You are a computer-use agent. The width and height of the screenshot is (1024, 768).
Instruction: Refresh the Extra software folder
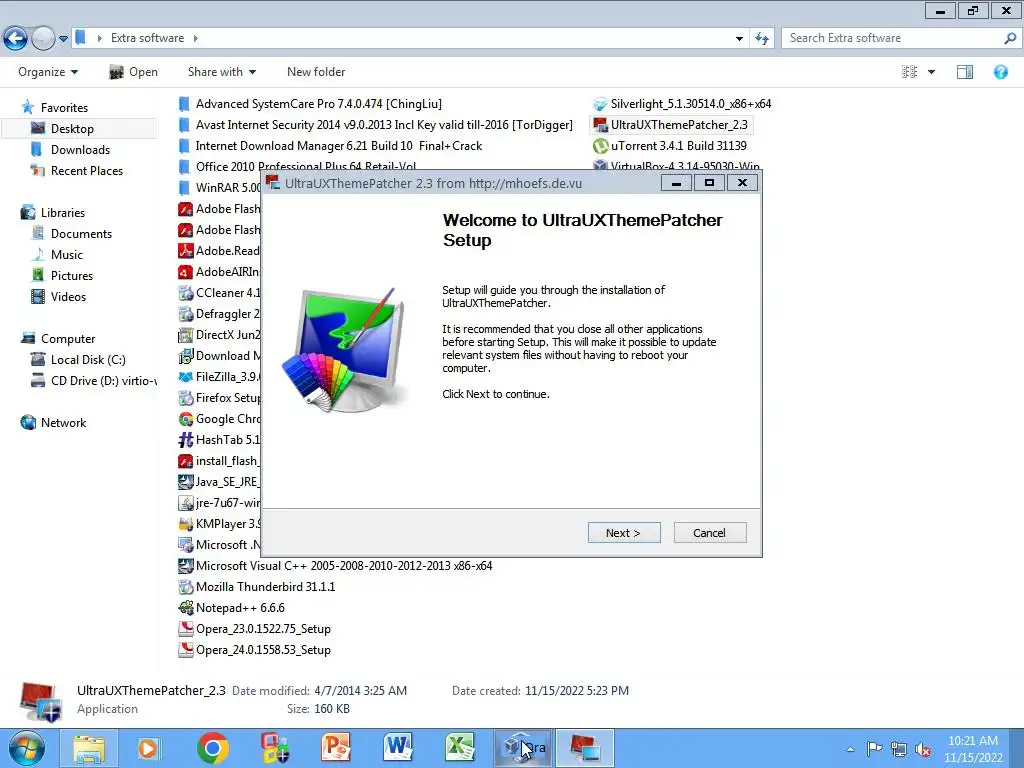click(761, 39)
